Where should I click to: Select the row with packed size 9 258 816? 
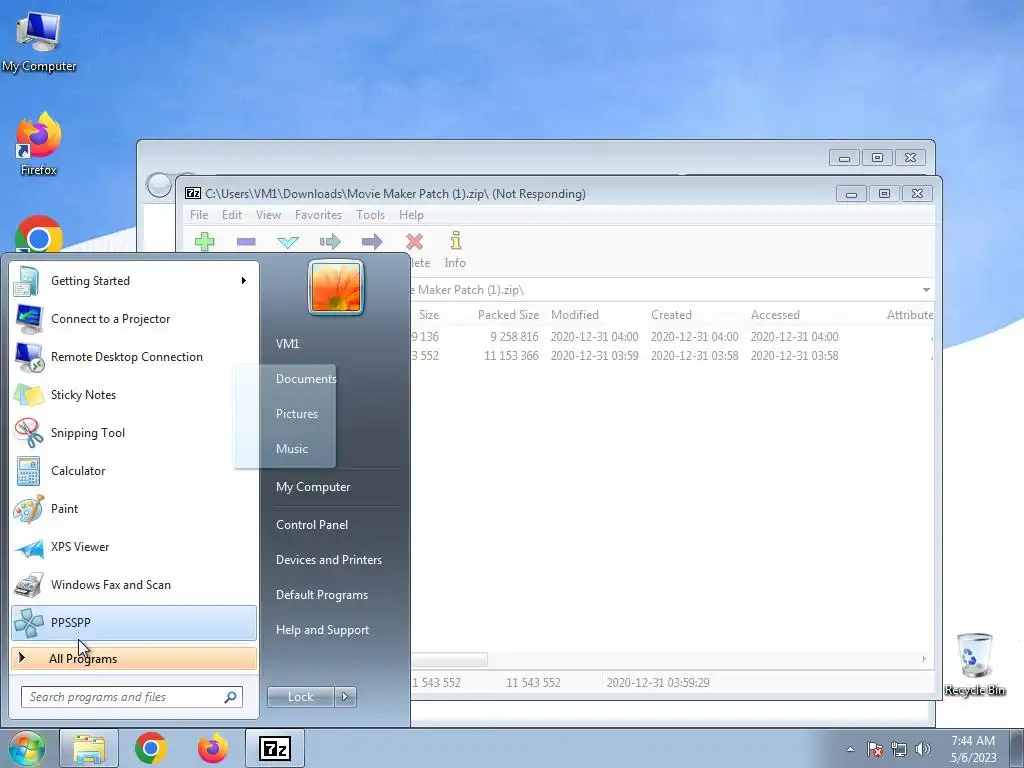click(x=673, y=337)
